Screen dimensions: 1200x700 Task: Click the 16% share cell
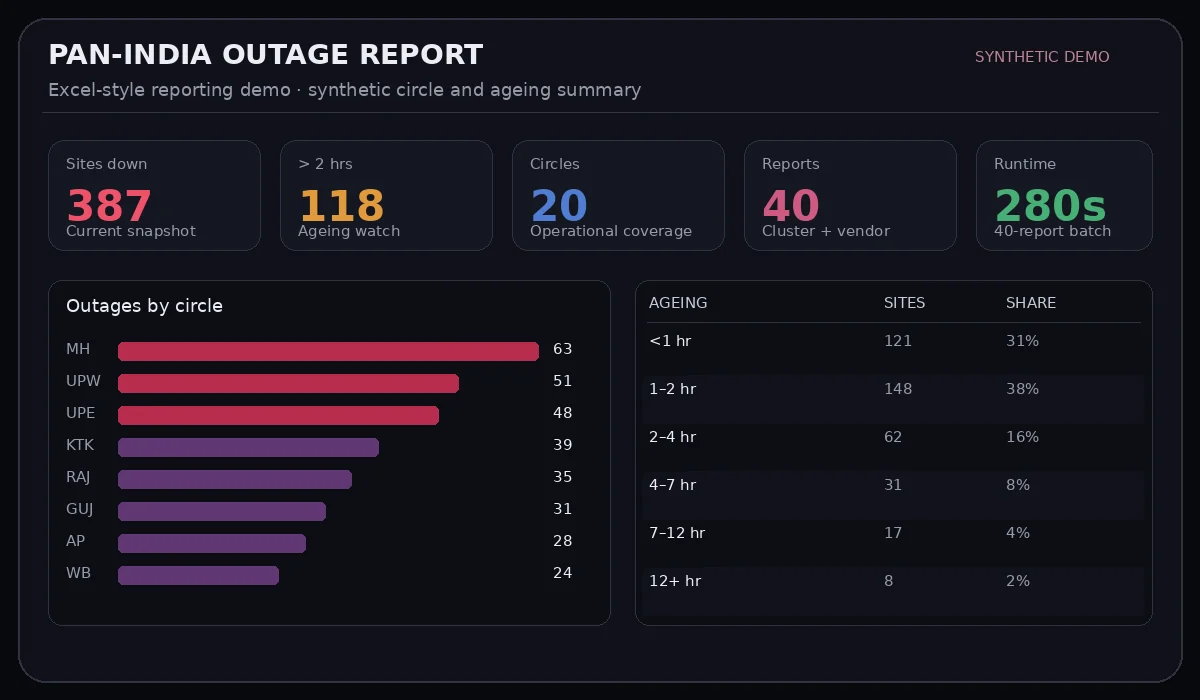1023,437
